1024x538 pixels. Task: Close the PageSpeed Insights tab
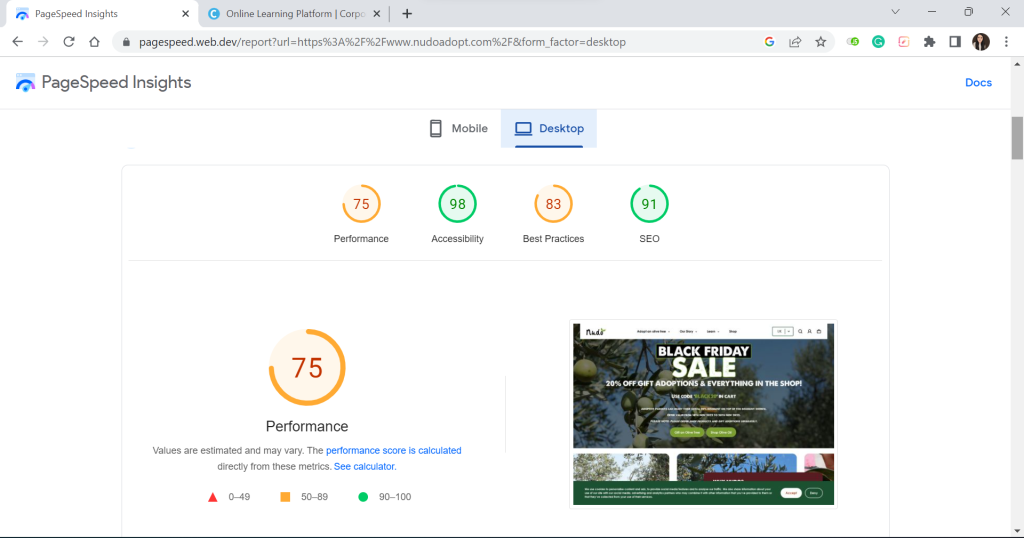(x=185, y=14)
